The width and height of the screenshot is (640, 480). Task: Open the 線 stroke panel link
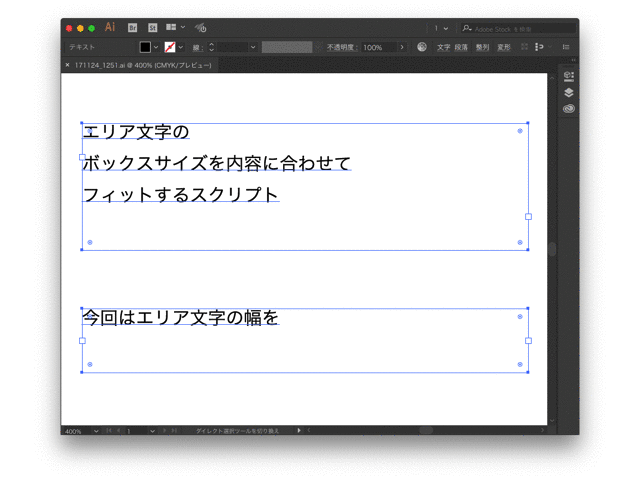point(198,48)
